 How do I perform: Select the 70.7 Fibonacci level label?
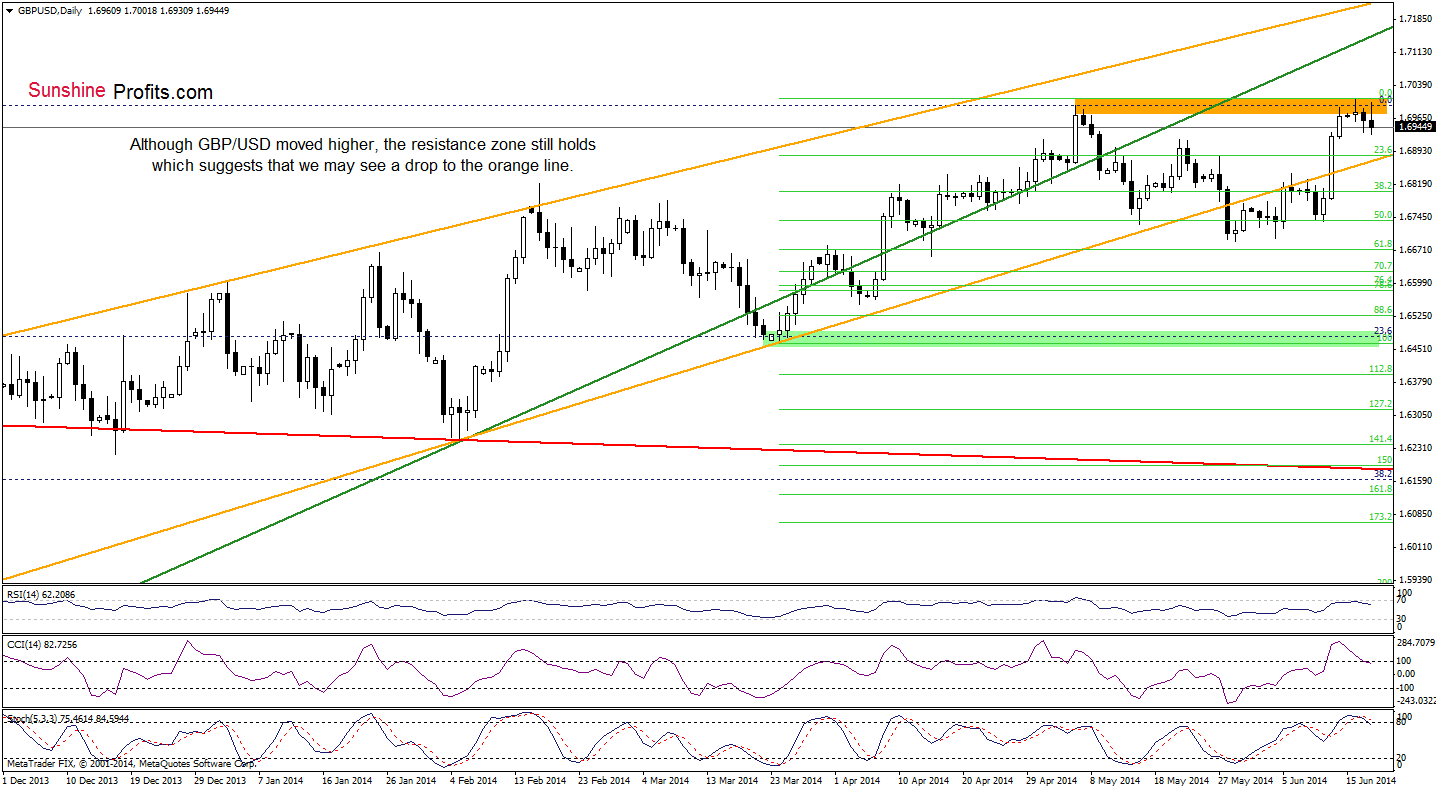pos(1383,265)
